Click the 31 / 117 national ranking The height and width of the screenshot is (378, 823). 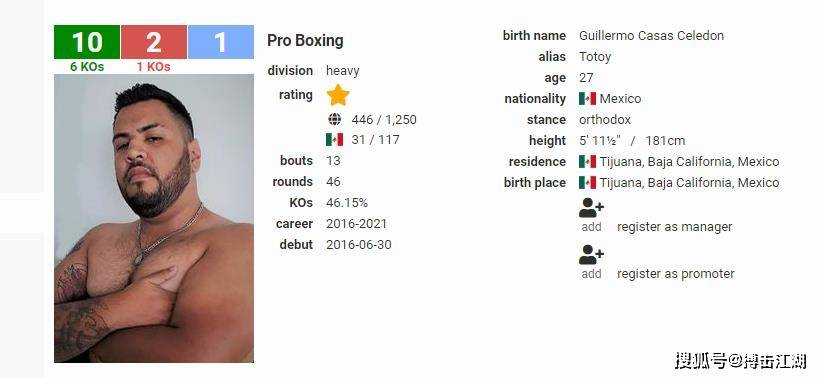click(376, 140)
